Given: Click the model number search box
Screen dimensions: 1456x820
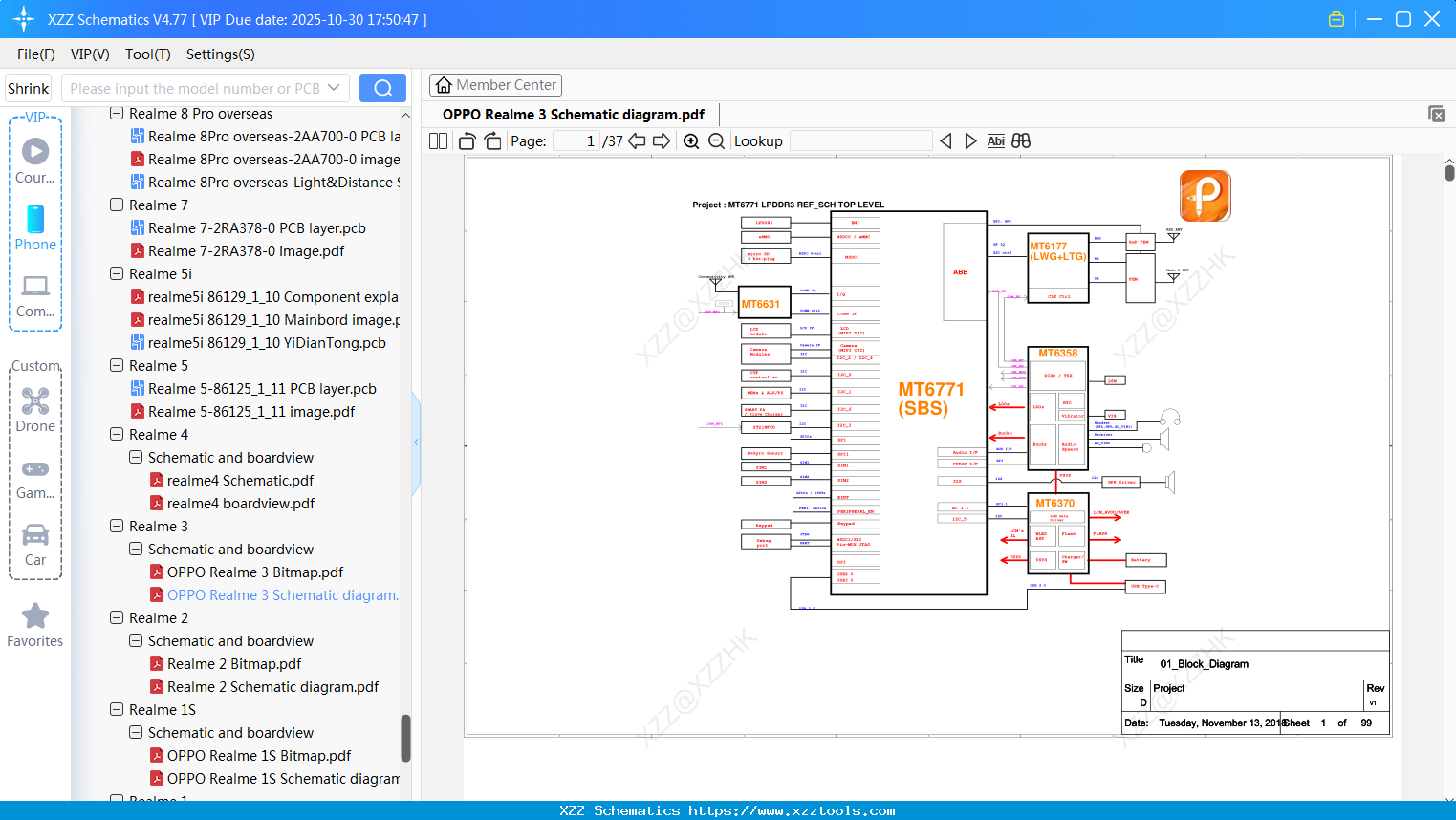Looking at the screenshot, I should pyautogui.click(x=195, y=88).
